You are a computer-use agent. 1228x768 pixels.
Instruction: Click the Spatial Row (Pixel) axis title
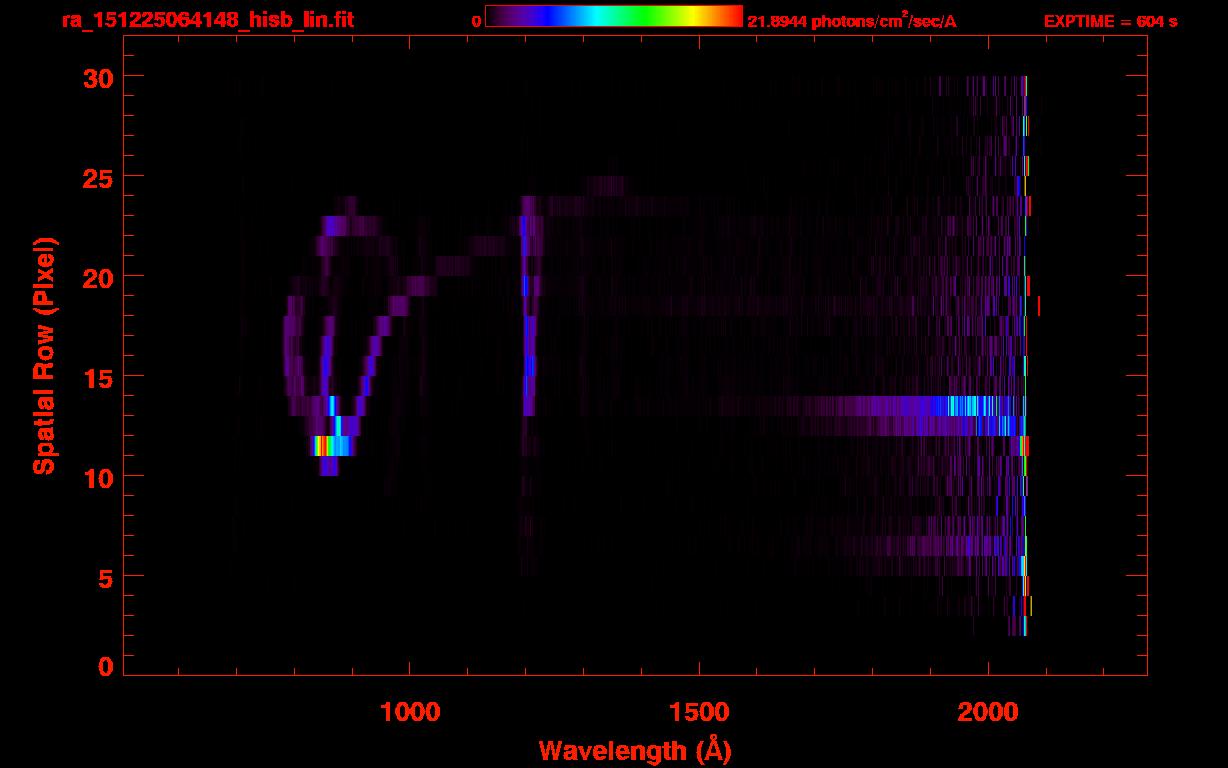tap(44, 355)
